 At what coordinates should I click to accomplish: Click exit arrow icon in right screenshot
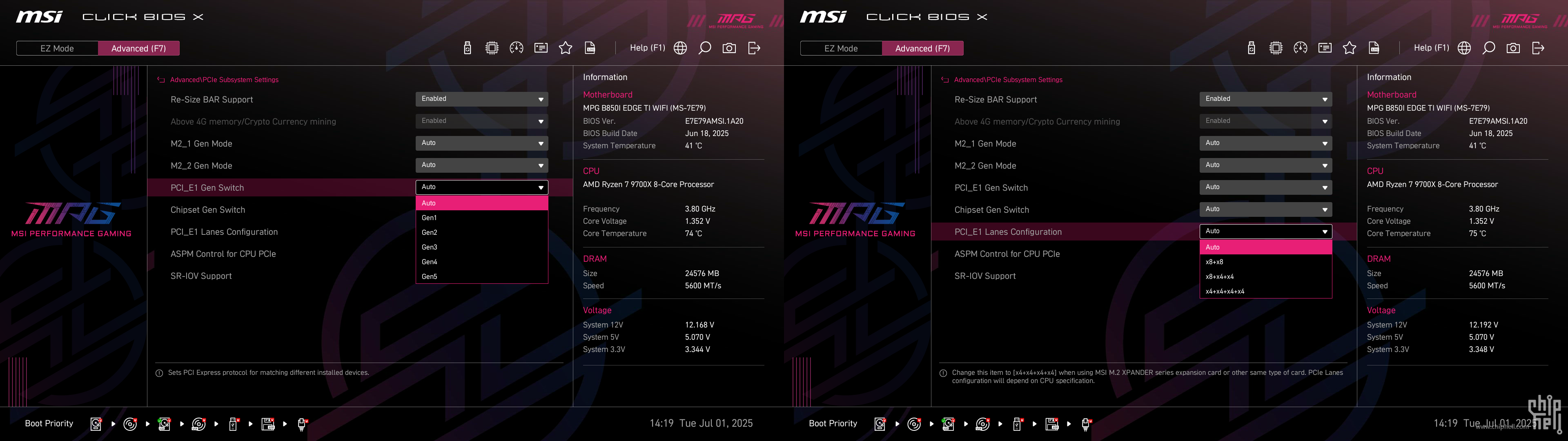tap(1538, 48)
